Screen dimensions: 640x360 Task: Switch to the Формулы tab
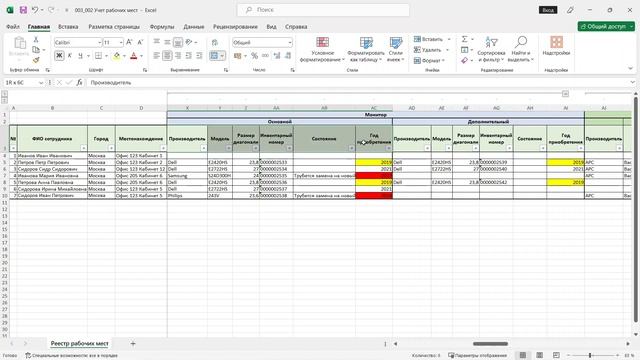[x=162, y=27]
